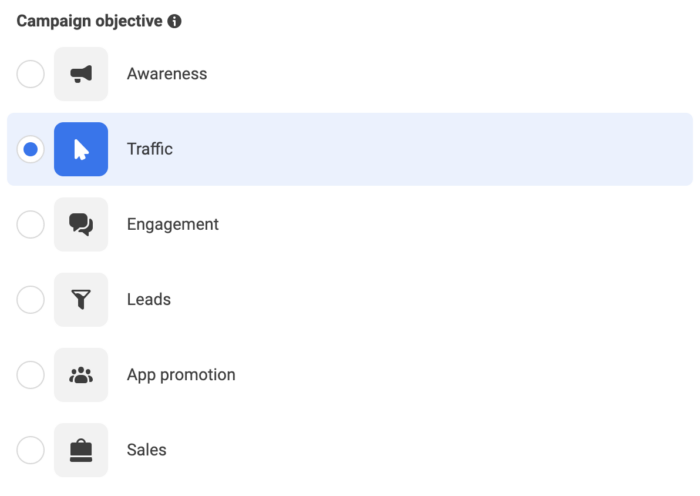700x496 pixels.
Task: Pick the Sales radio button
Action: [x=30, y=450]
